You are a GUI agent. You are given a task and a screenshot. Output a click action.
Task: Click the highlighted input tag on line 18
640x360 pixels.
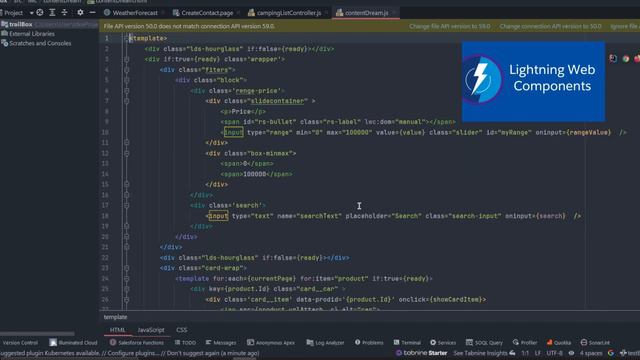(218, 216)
